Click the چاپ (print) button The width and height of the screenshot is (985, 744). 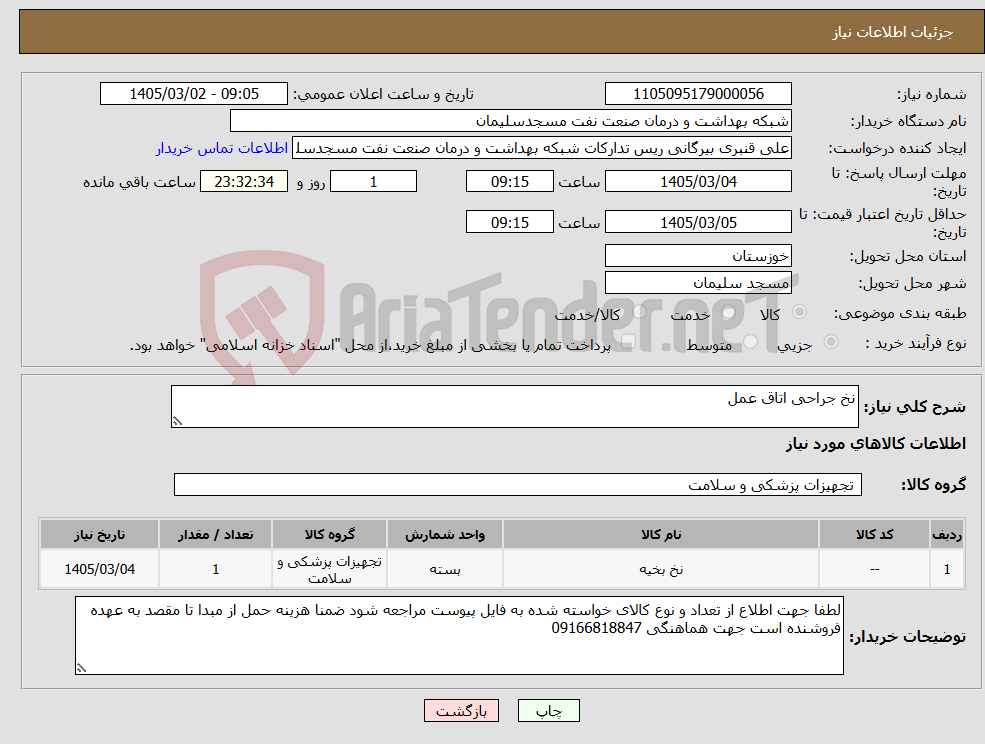548,711
